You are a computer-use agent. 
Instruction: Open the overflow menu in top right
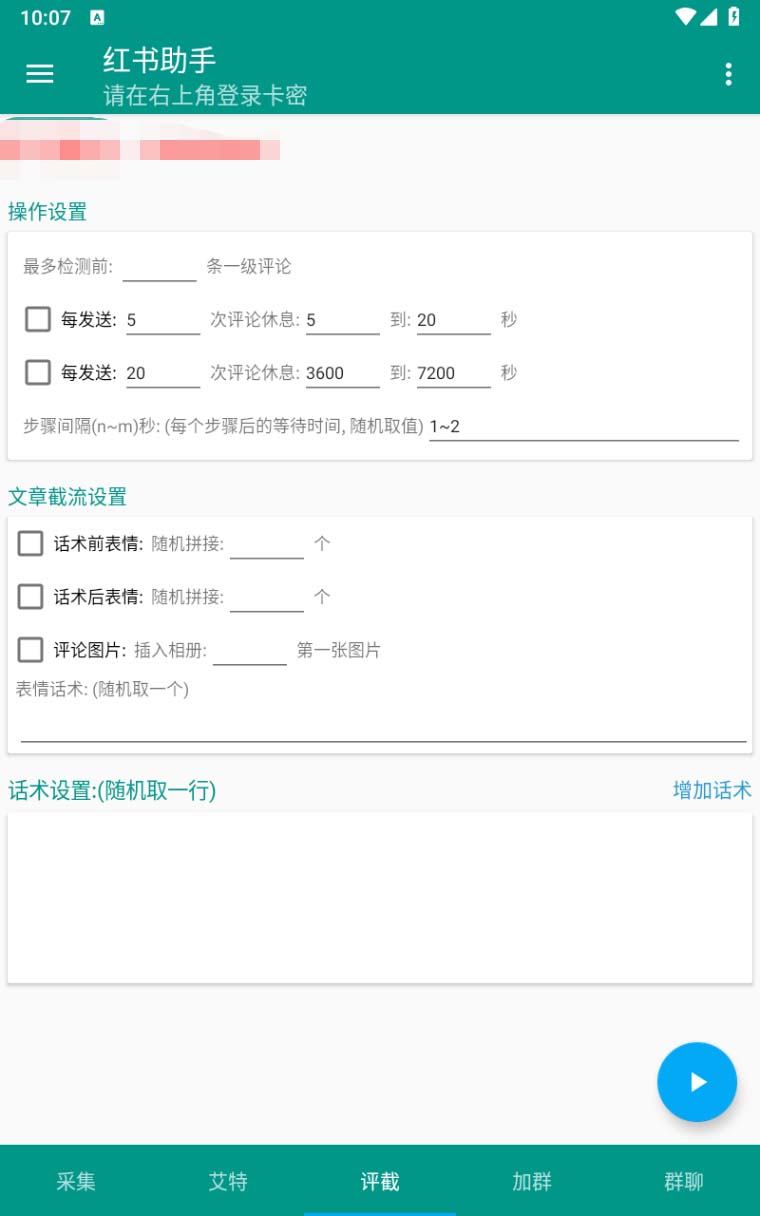(x=729, y=74)
